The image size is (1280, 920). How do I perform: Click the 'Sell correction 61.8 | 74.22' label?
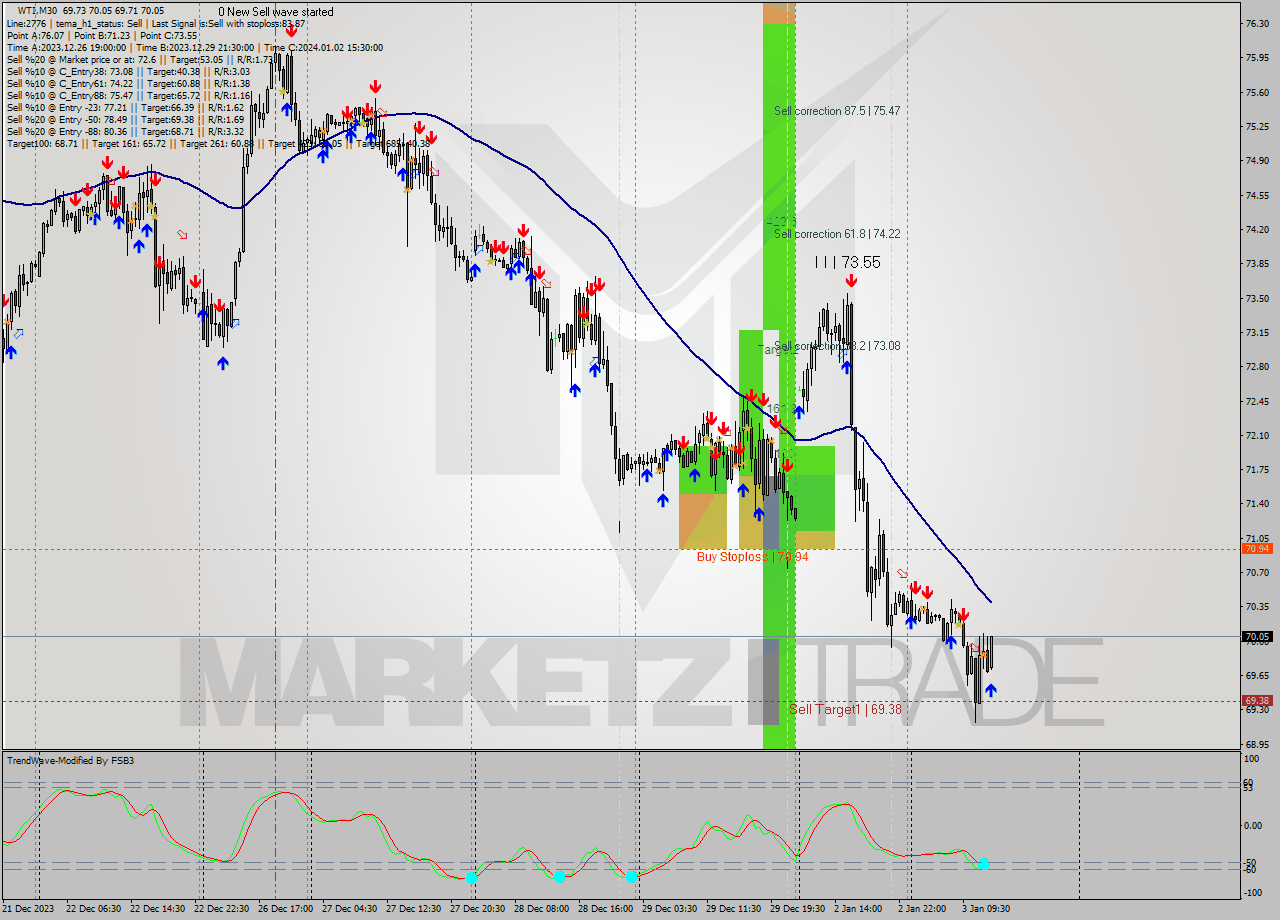point(837,234)
